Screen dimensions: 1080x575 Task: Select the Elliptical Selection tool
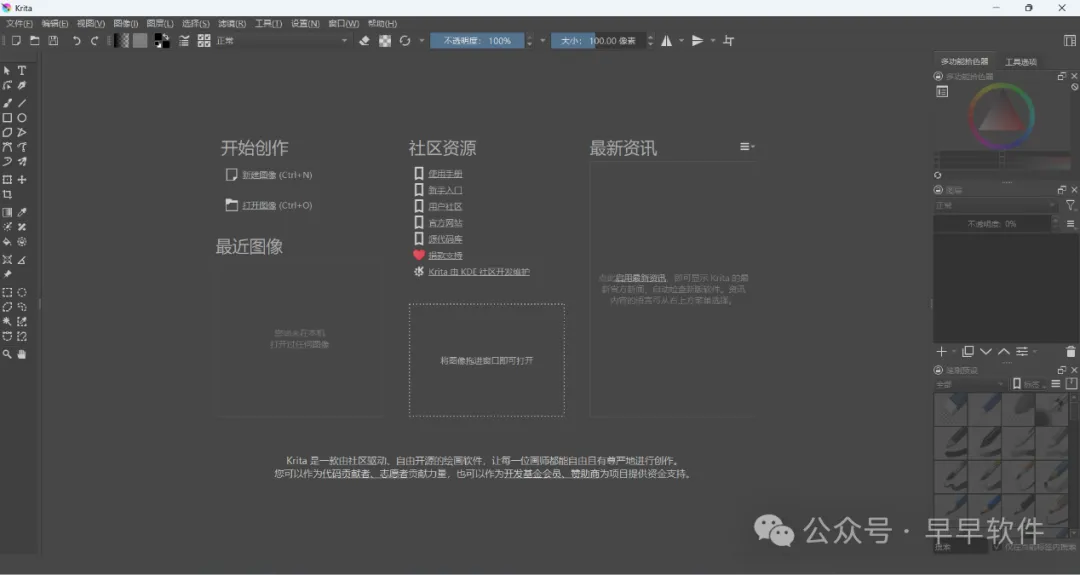[x=22, y=292]
